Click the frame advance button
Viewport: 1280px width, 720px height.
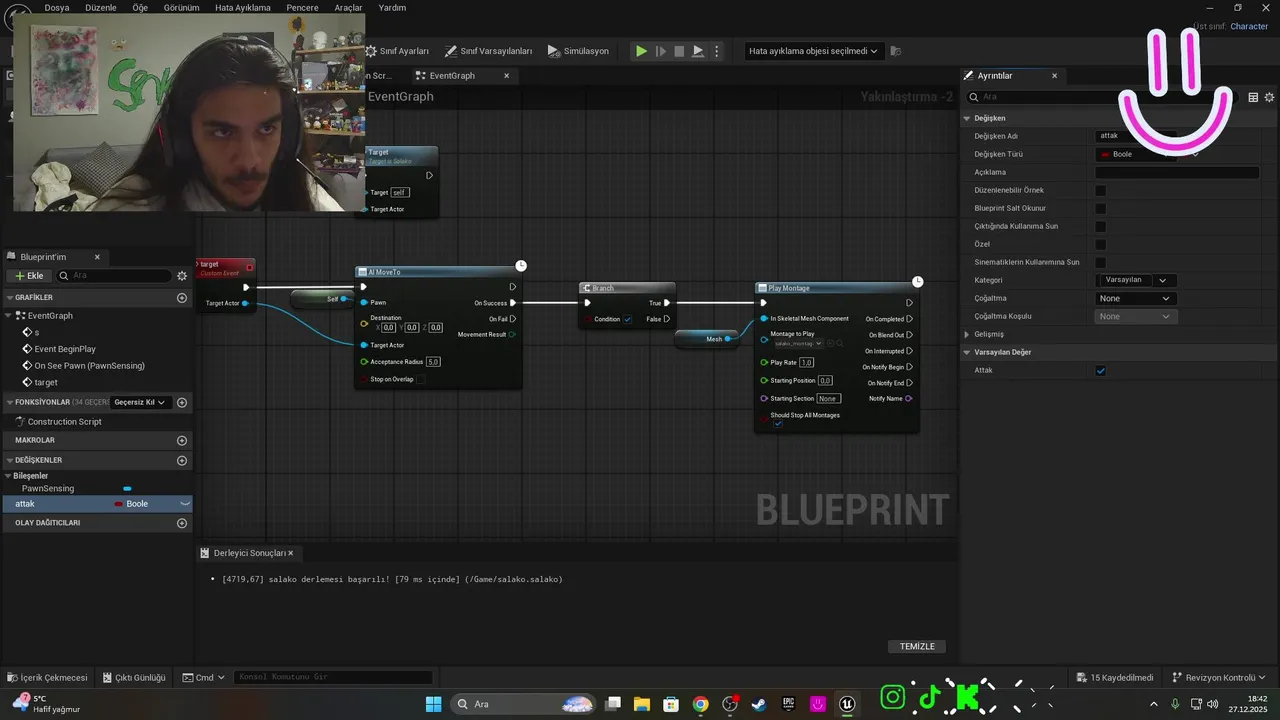pos(660,51)
